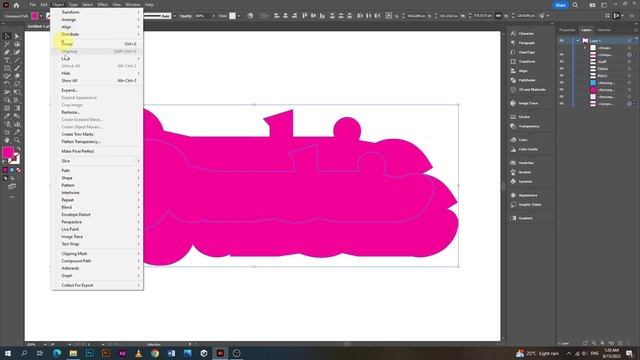Toggle visibility of pink rectangle sublayer

tap(562, 90)
